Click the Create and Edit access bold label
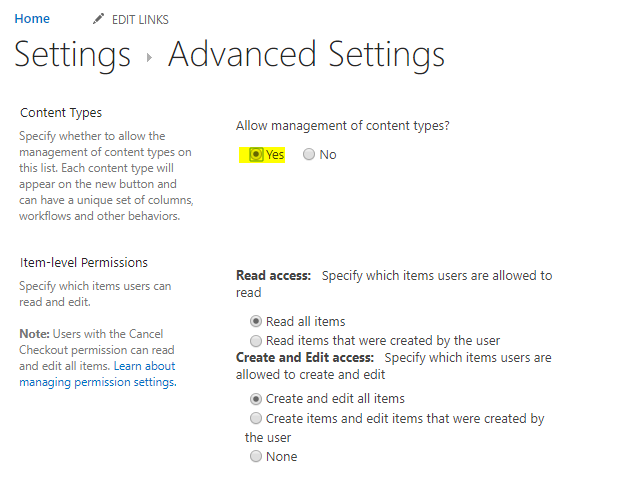The height and width of the screenshot is (486, 630). point(305,357)
